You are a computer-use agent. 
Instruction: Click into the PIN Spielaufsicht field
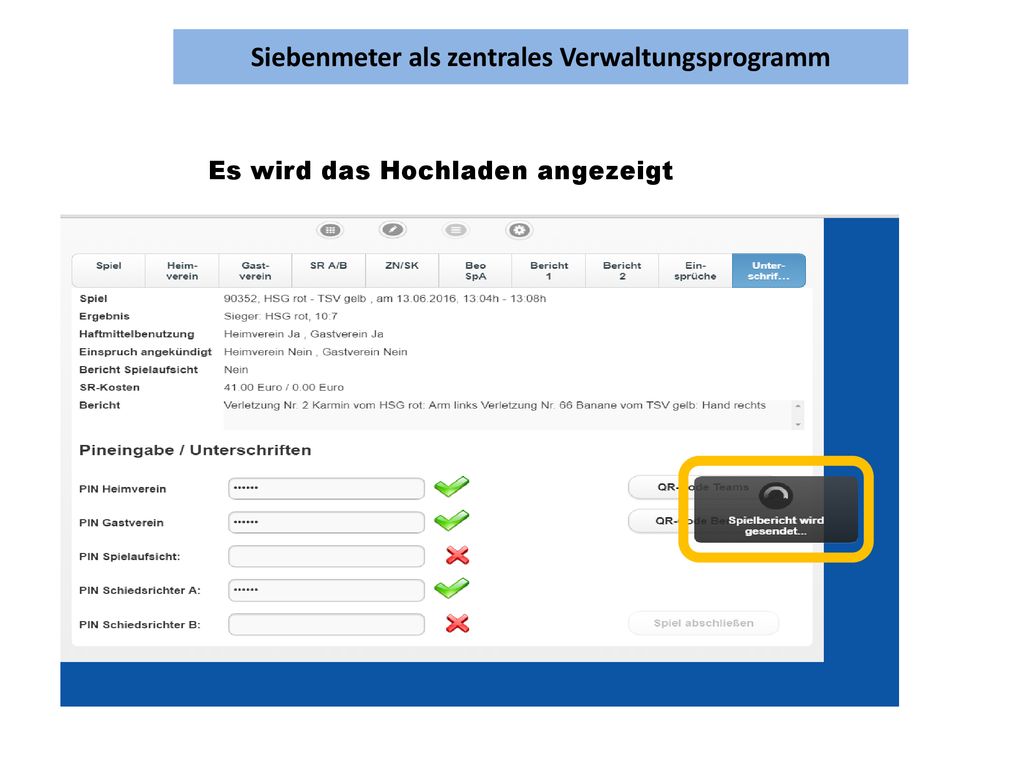tap(327, 556)
